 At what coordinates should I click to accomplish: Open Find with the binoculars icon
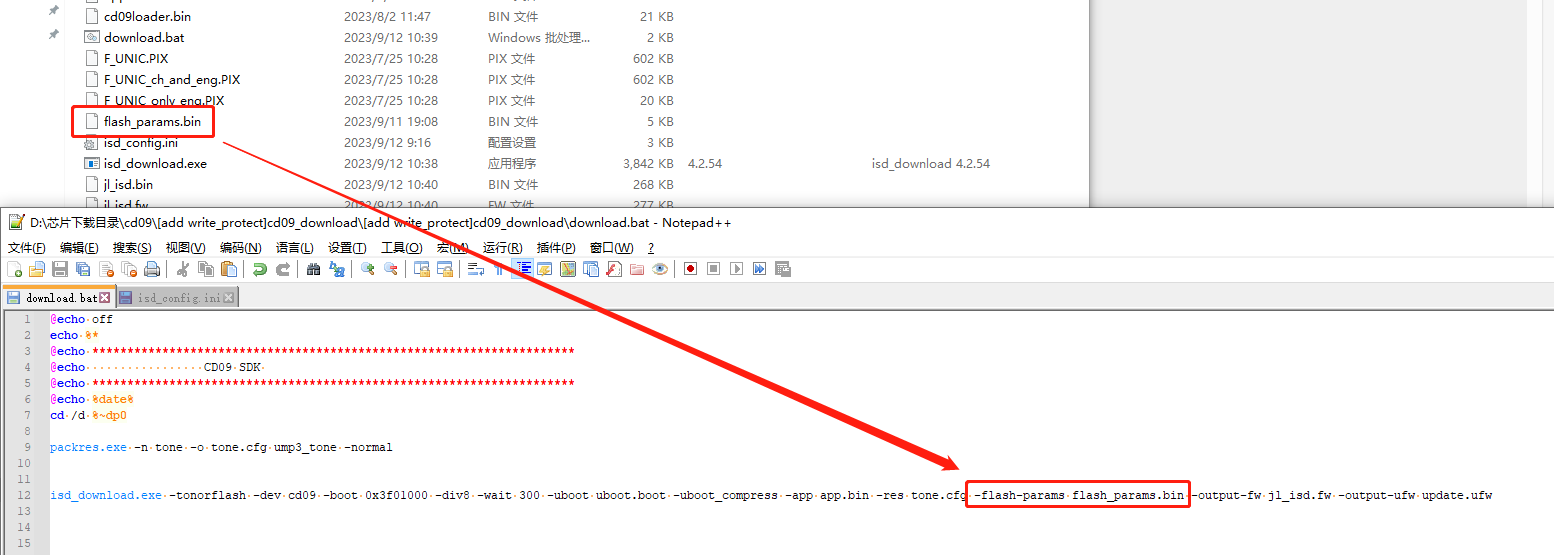click(x=313, y=269)
